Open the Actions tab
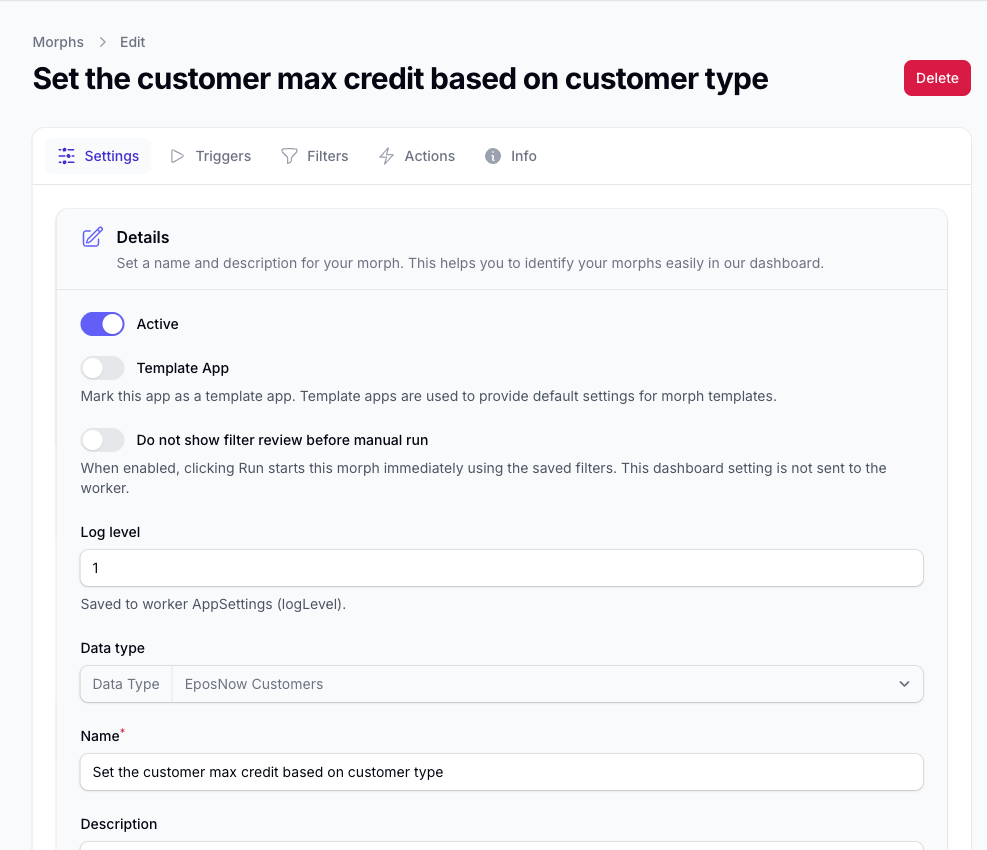987x850 pixels. pos(417,156)
